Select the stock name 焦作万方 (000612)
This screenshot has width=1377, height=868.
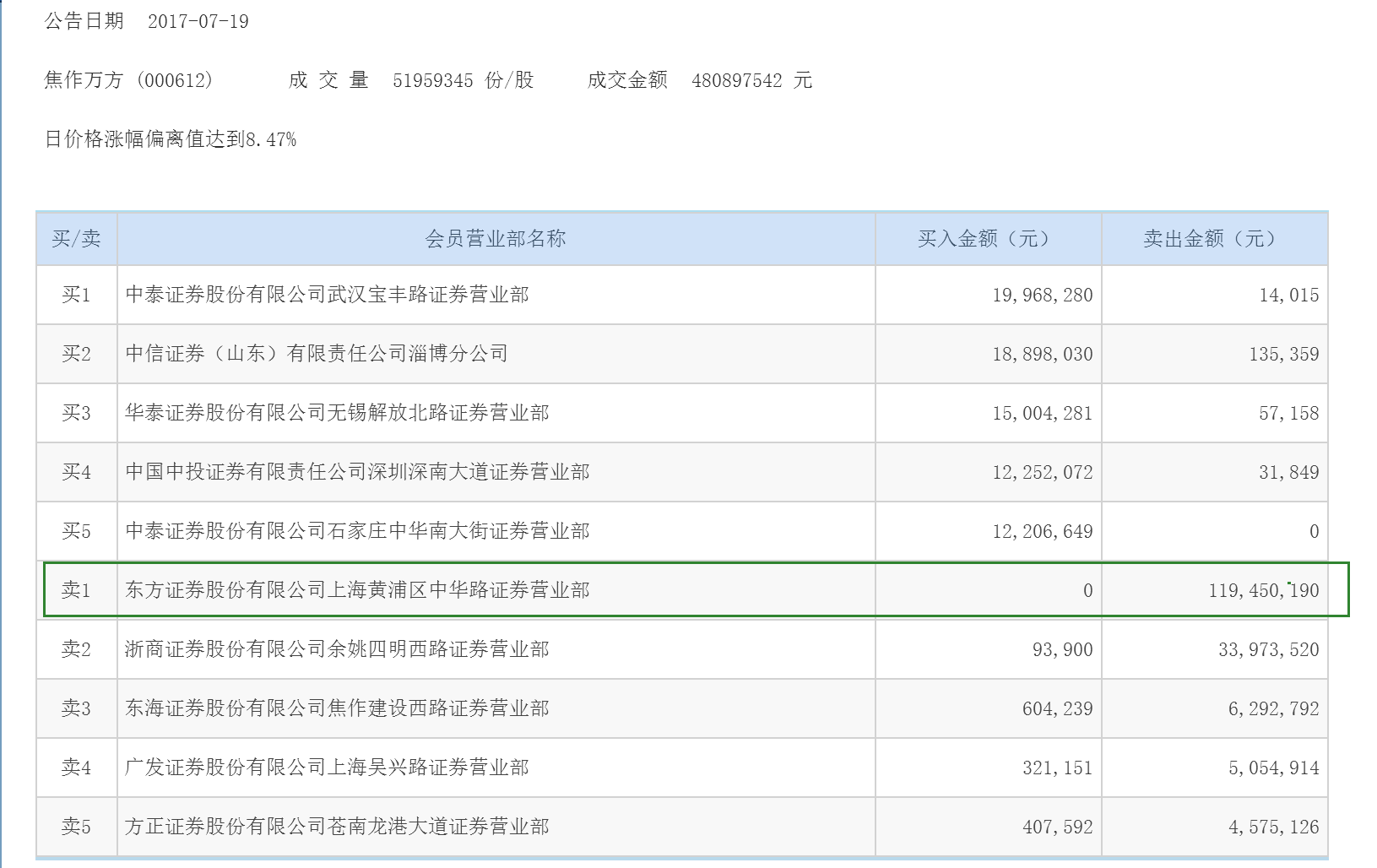[x=128, y=80]
